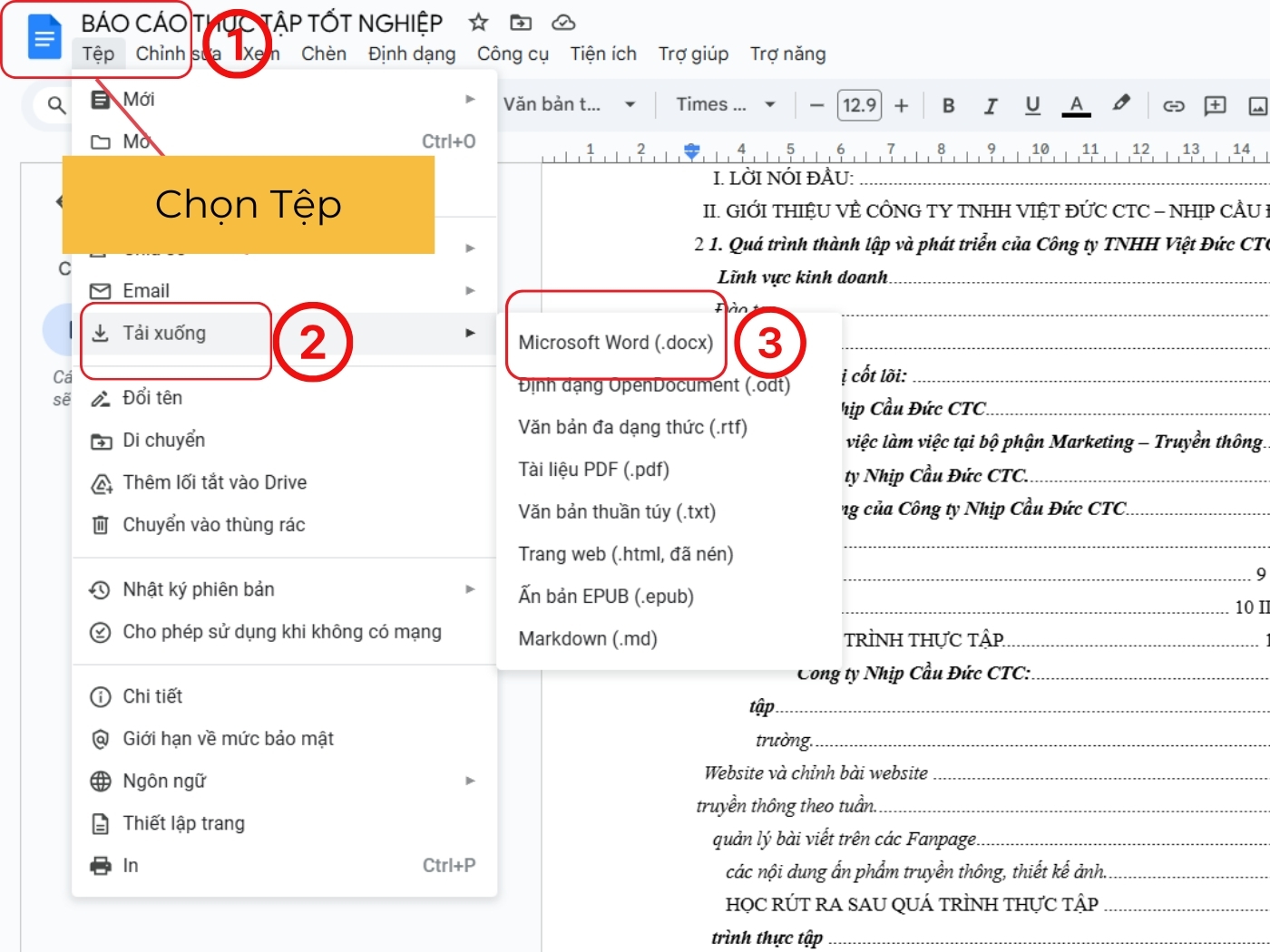Open the Trợ năng menu
This screenshot has width=1270, height=952.
(x=787, y=54)
